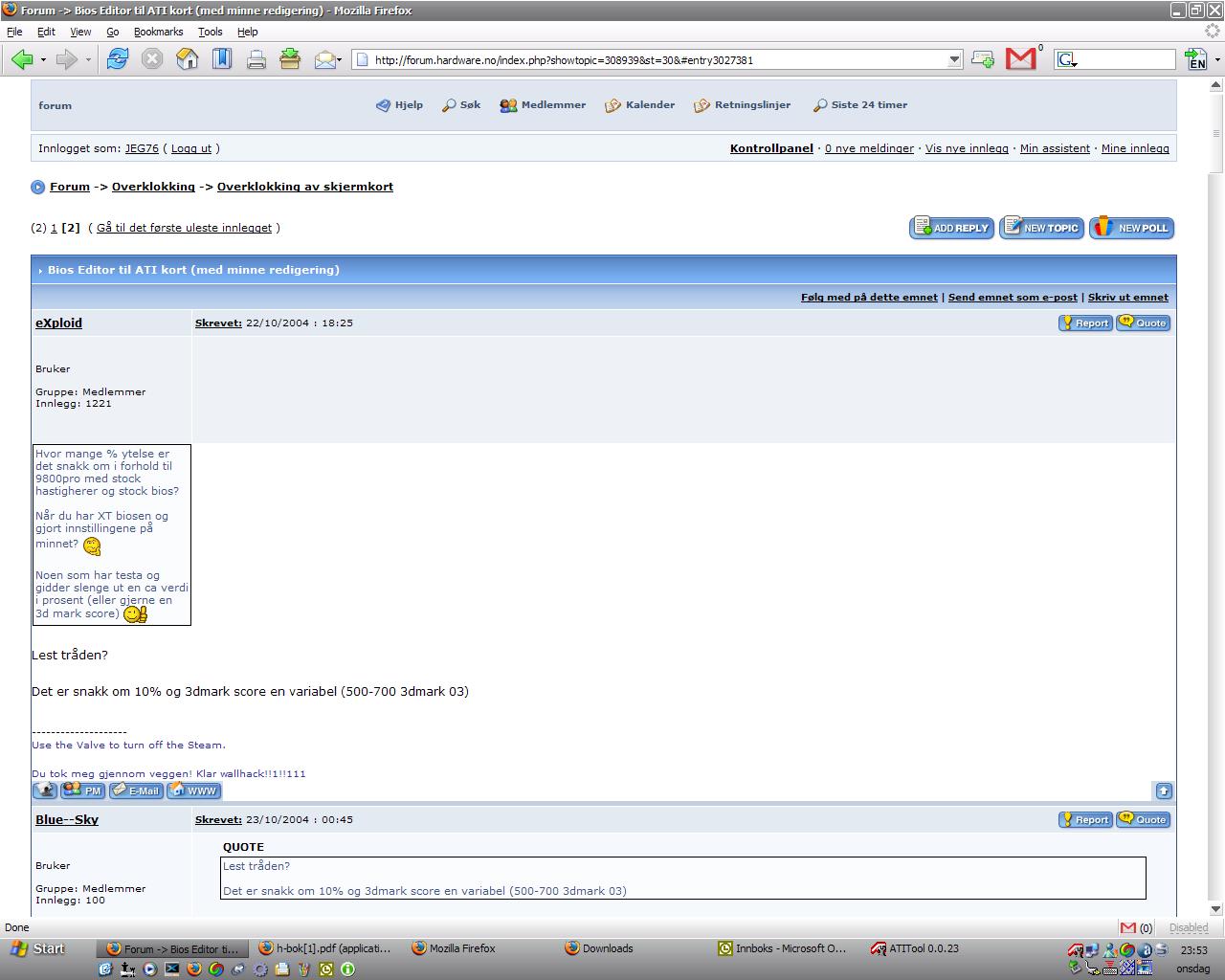1225x980 pixels.
Task: Open the Retningslinjer guidelines link
Action: coord(742,105)
